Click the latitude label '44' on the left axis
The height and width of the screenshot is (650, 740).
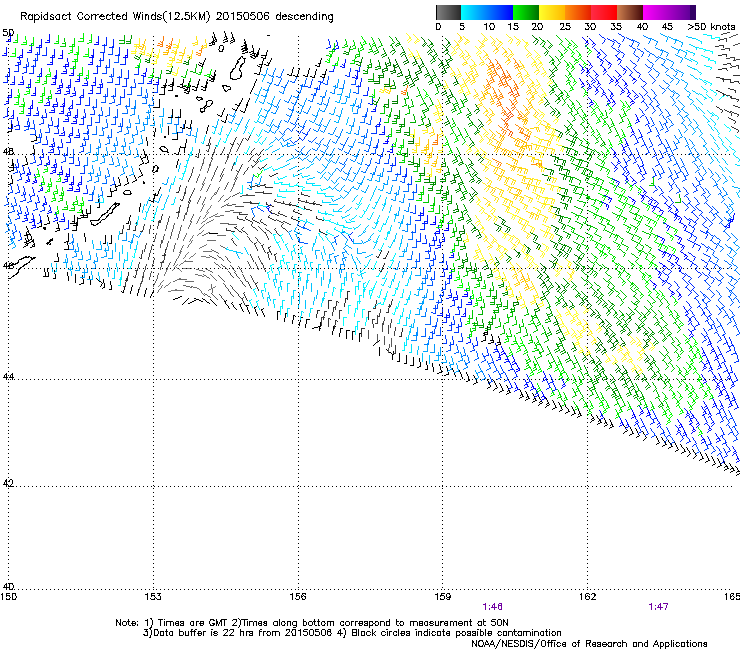pos(8,376)
